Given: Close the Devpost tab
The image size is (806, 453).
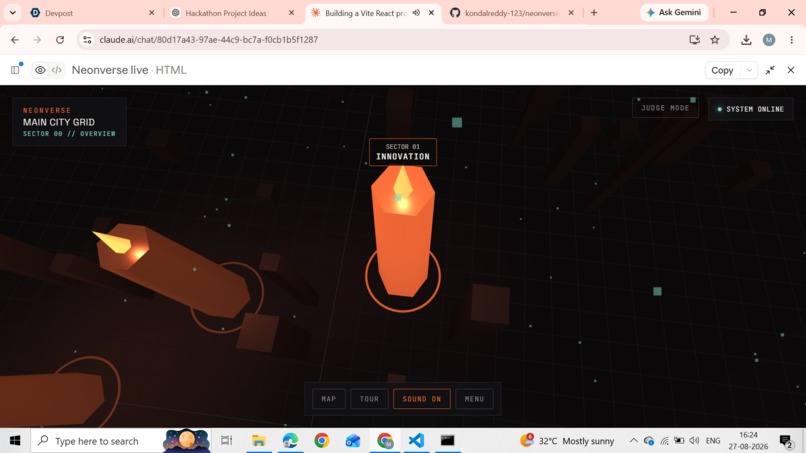Looking at the screenshot, I should click(x=151, y=13).
